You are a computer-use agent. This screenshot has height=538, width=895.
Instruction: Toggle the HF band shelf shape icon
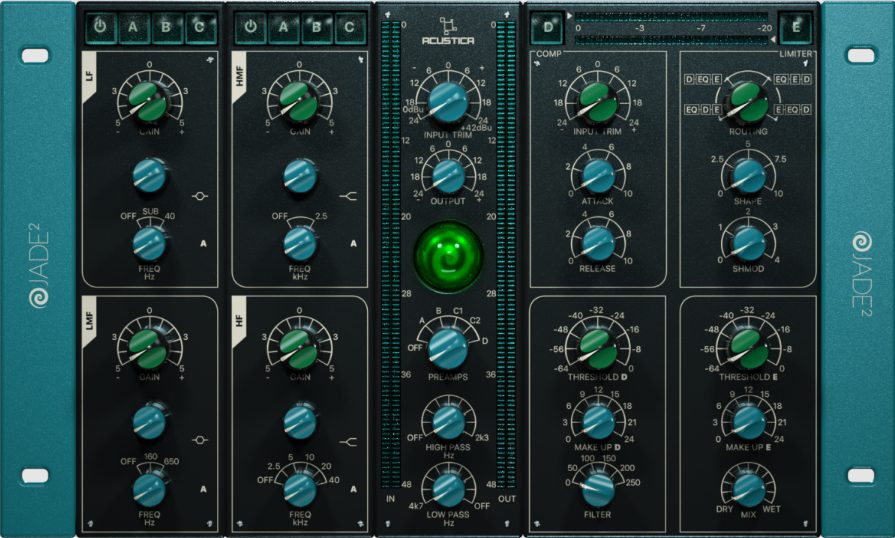[348, 442]
